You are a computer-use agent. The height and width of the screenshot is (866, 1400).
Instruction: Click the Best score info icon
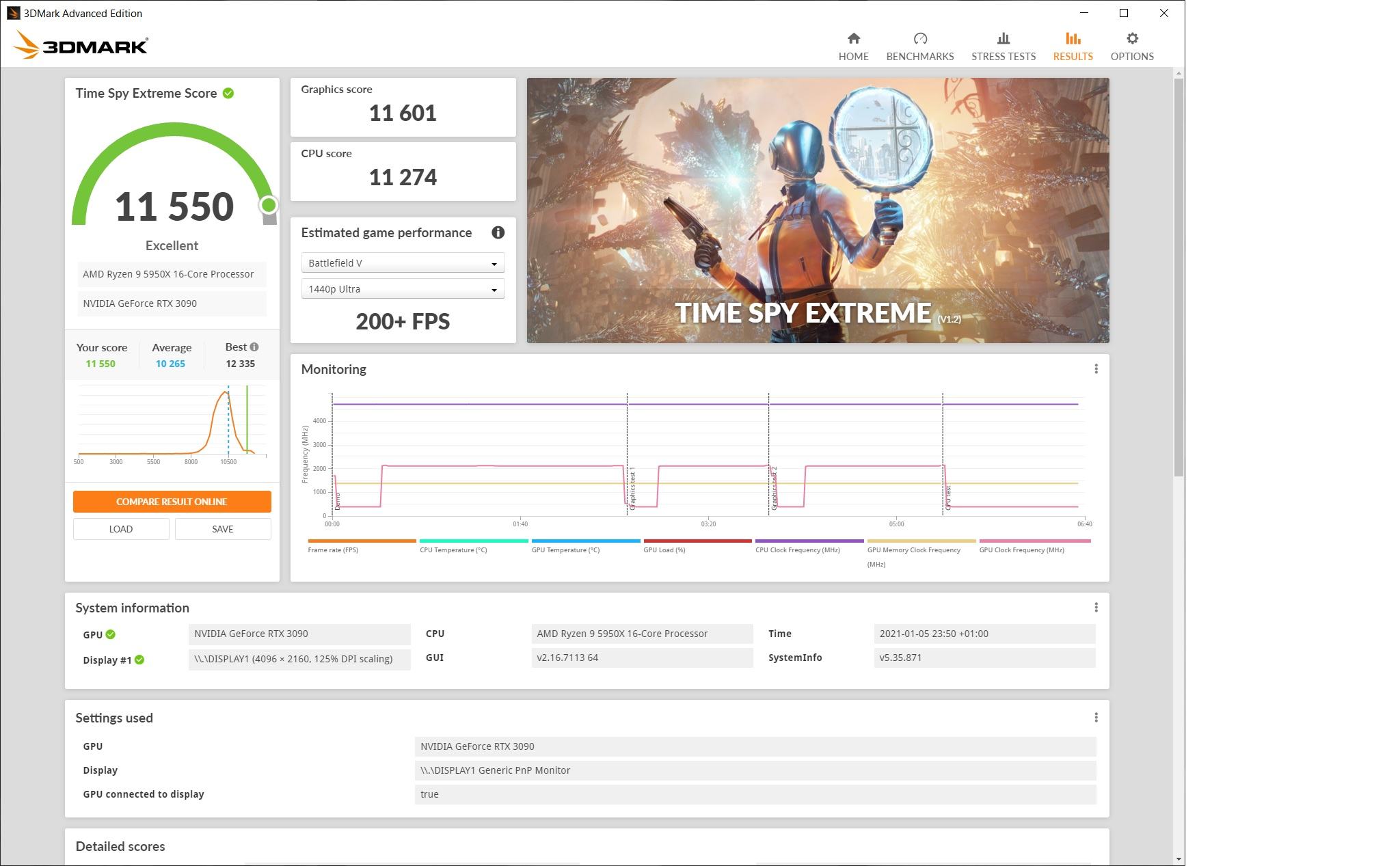click(x=254, y=347)
